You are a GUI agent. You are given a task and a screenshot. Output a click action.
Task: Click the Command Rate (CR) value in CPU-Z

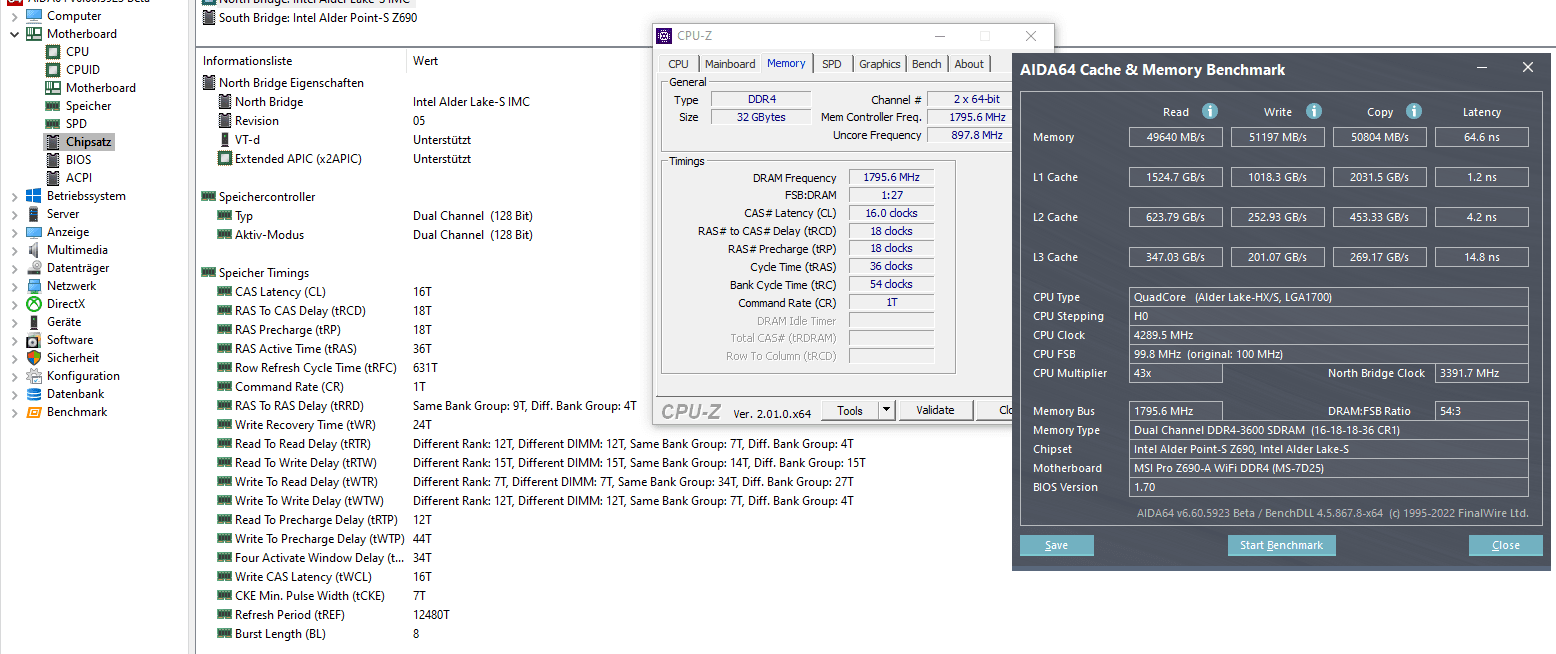891,303
